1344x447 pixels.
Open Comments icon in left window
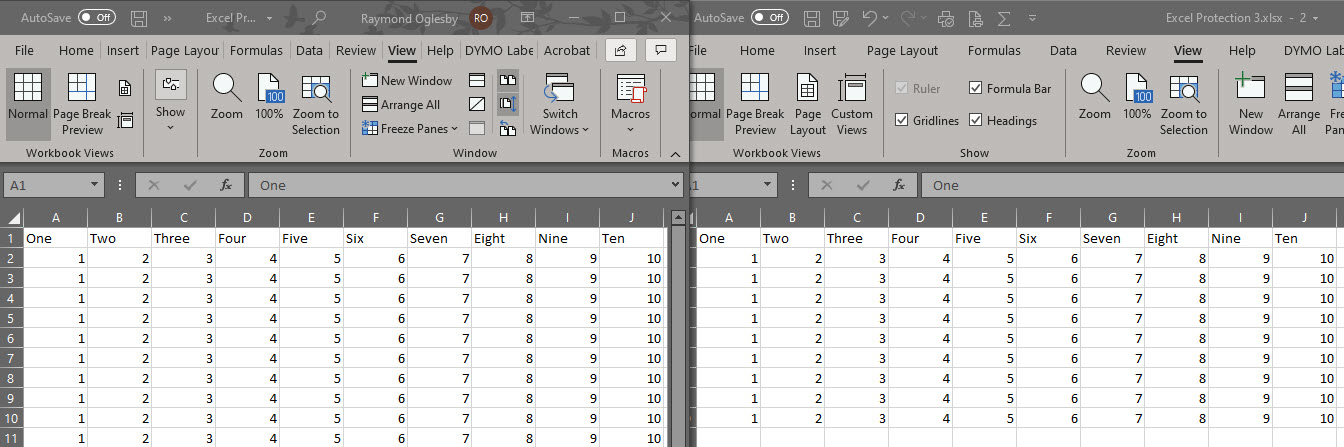(x=660, y=50)
